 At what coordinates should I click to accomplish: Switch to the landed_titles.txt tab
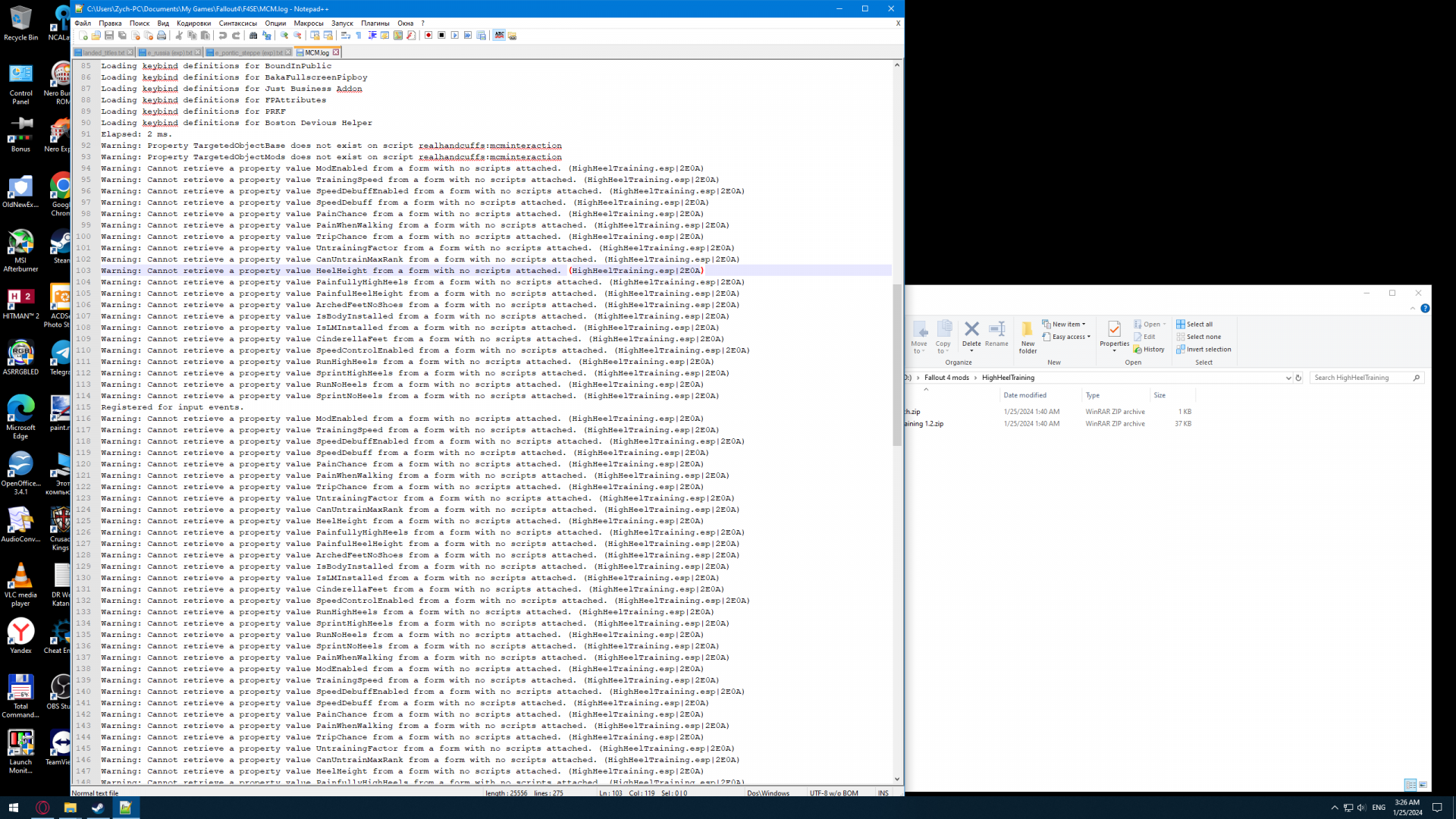[104, 53]
